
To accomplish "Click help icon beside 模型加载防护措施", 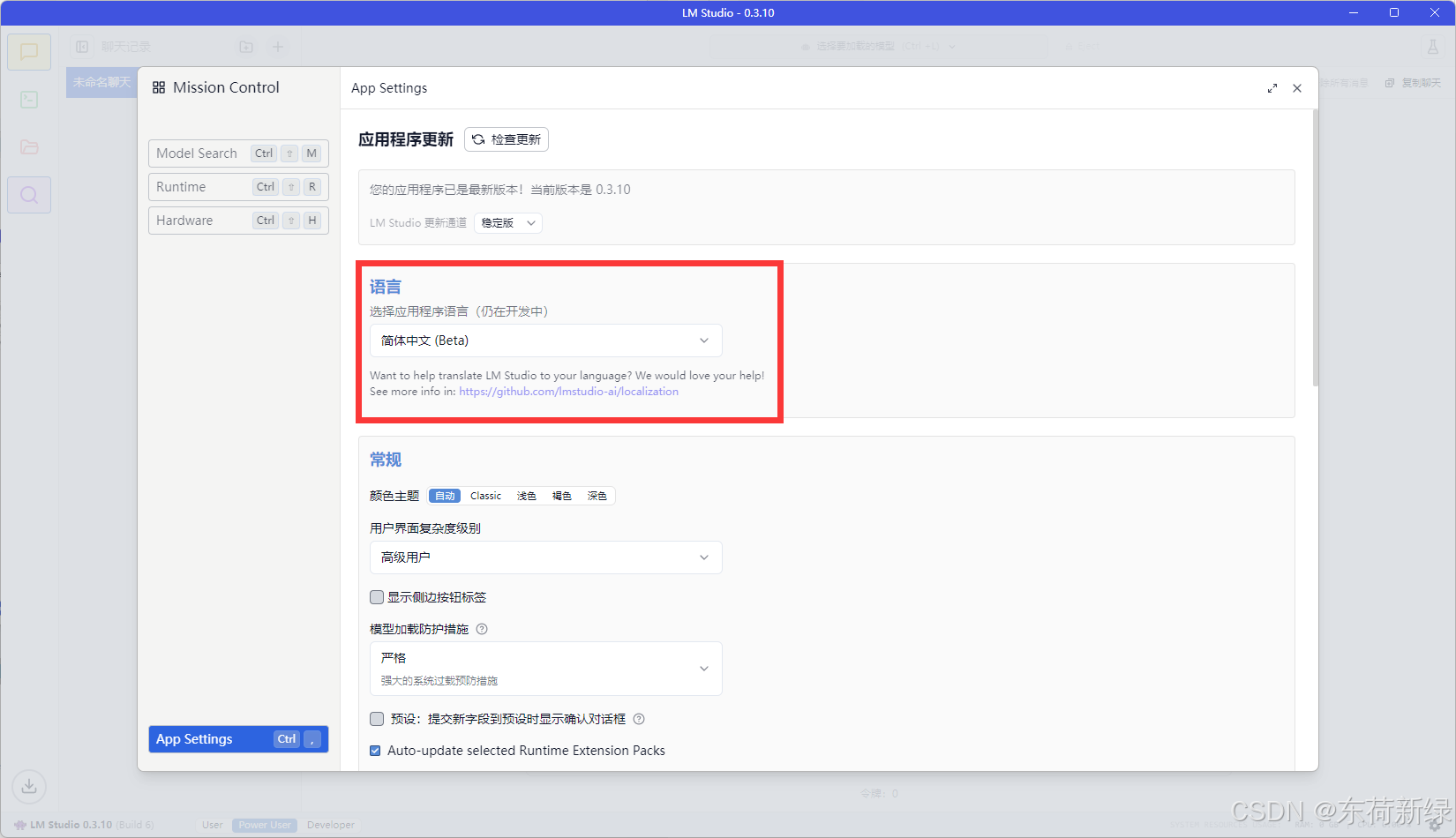I will [x=482, y=629].
